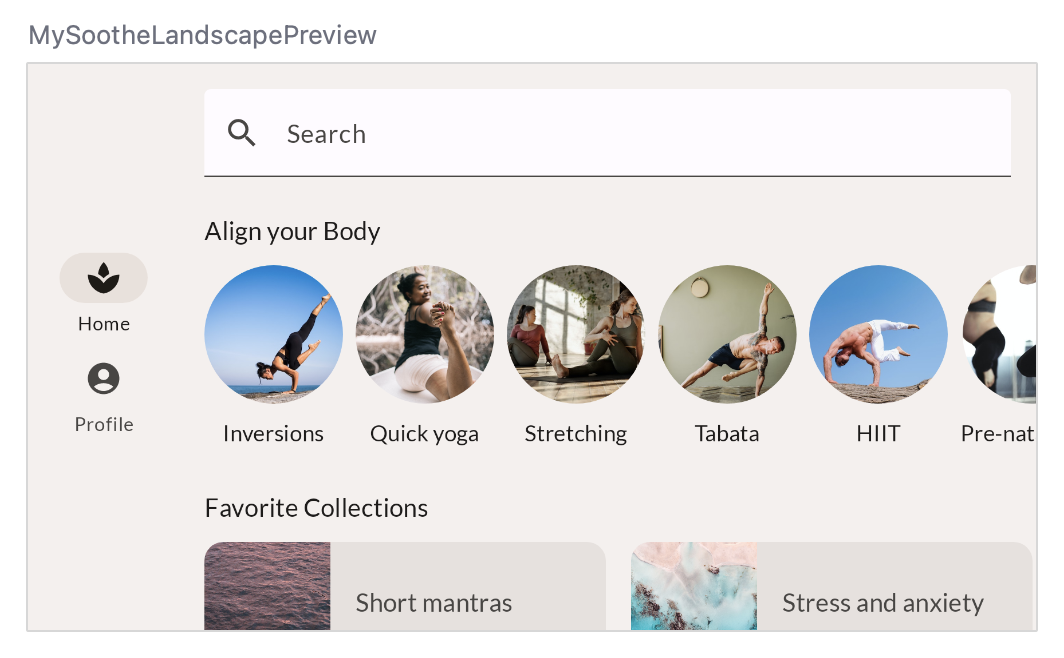Screen dimensions: 1064x658
Task: Open the Profile person icon
Action: [103, 379]
